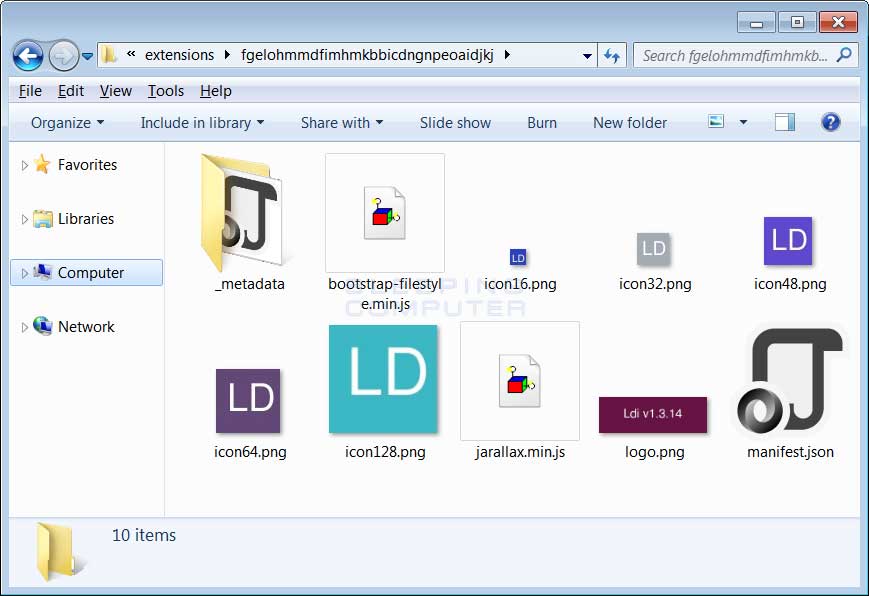Click the Forward navigation arrow
869x596 pixels.
coord(64,55)
